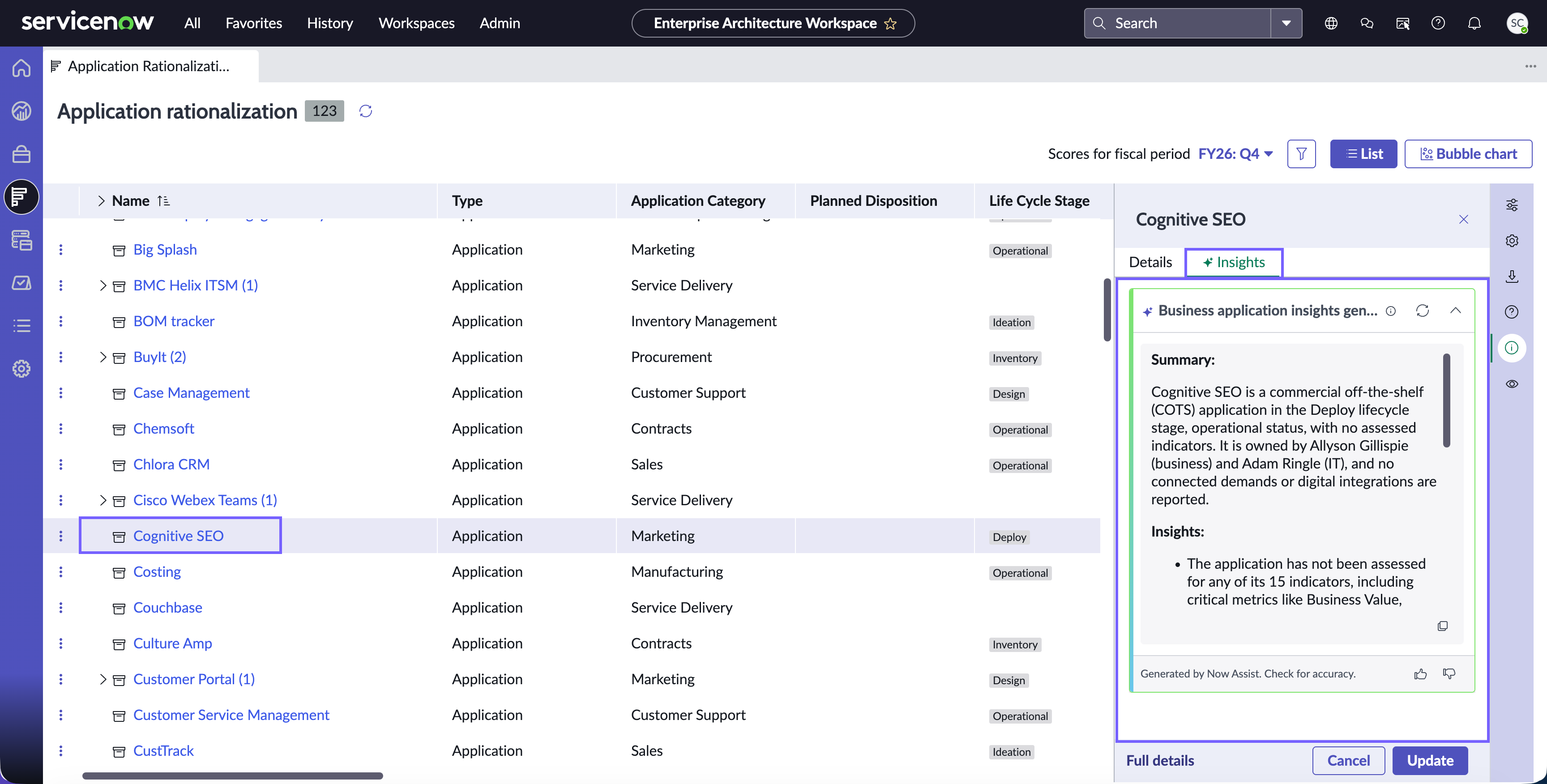
Task: Open the History menu
Action: 330,23
